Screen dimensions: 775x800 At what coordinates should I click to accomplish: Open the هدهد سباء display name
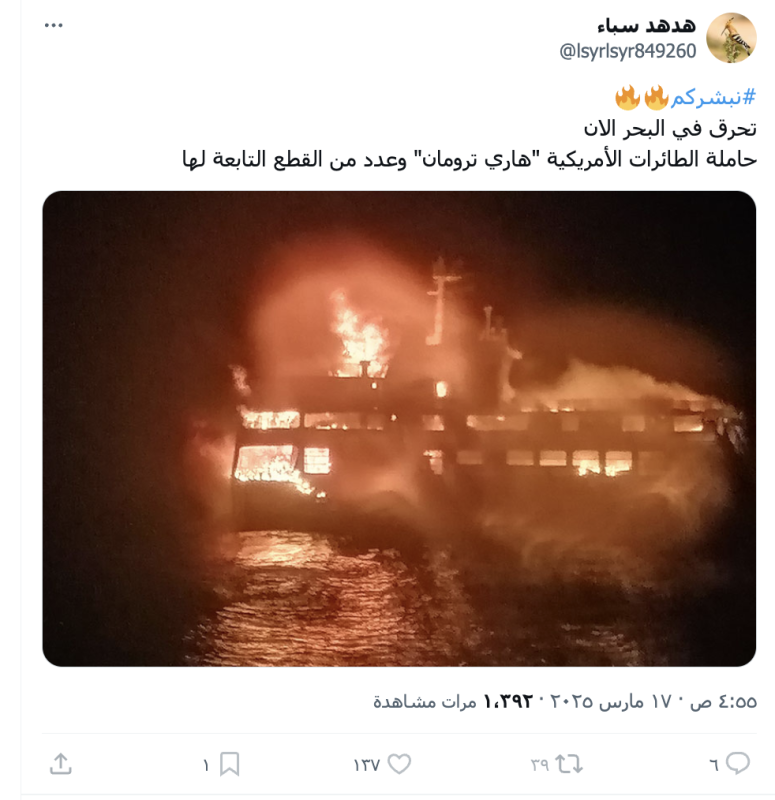pos(646,25)
